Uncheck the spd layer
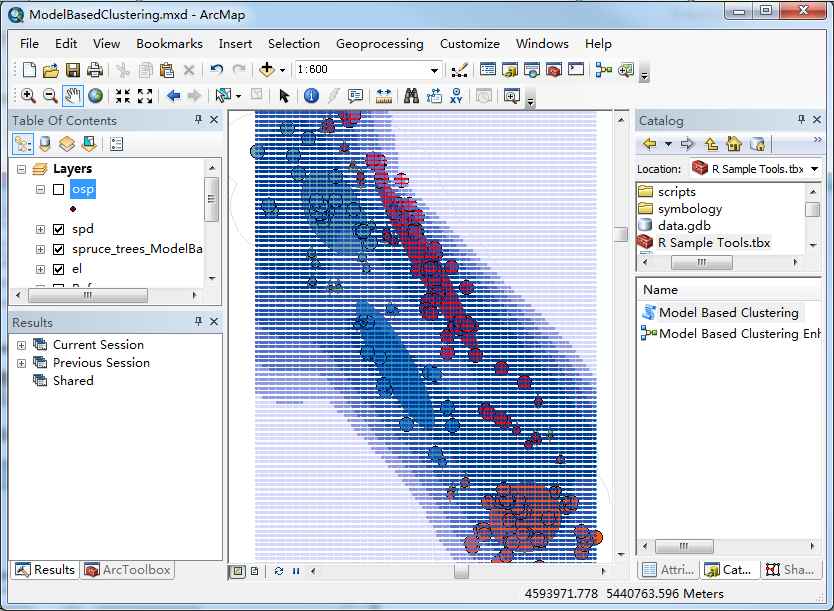 59,229
